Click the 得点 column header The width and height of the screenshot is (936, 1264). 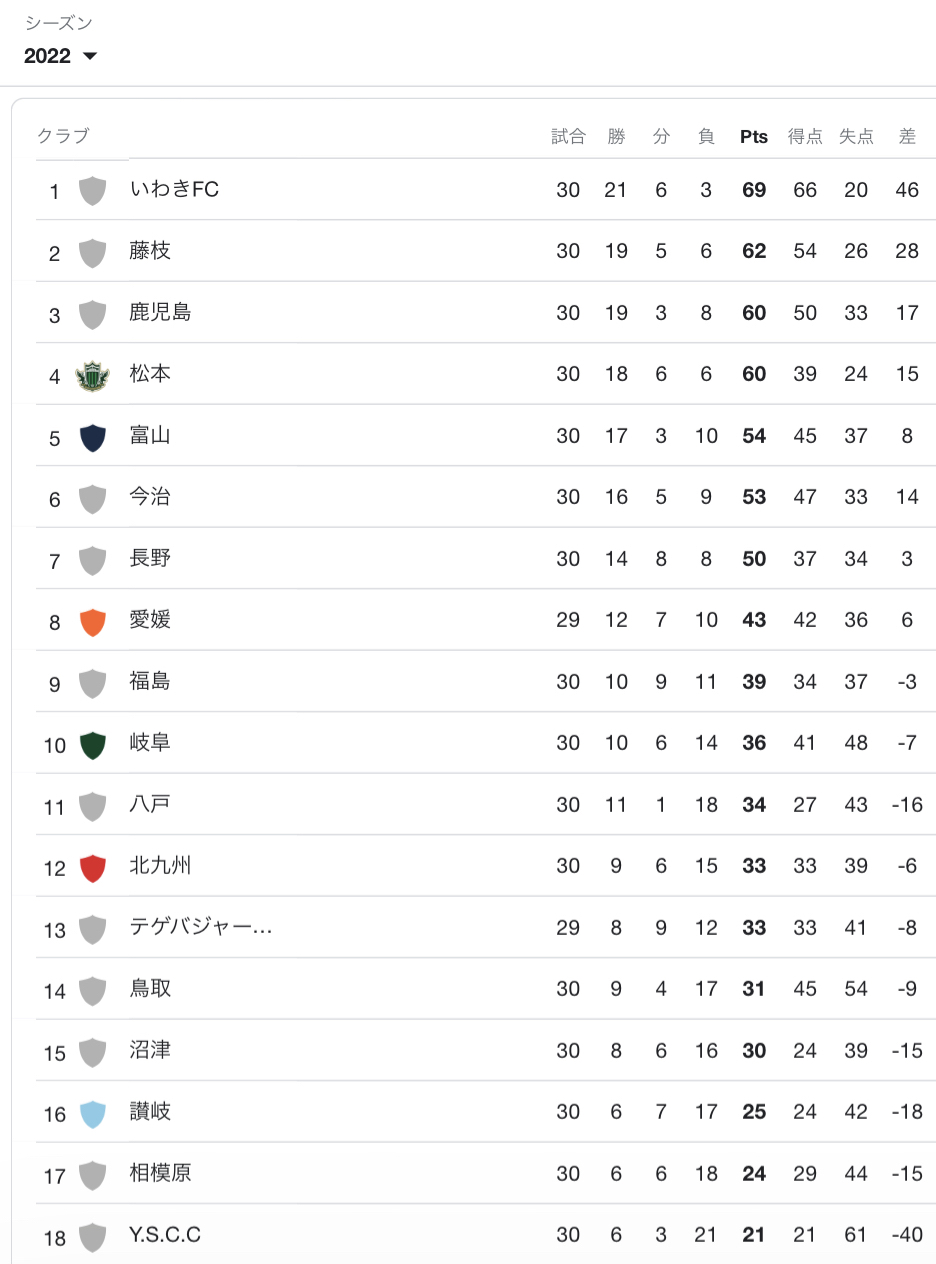(x=805, y=137)
